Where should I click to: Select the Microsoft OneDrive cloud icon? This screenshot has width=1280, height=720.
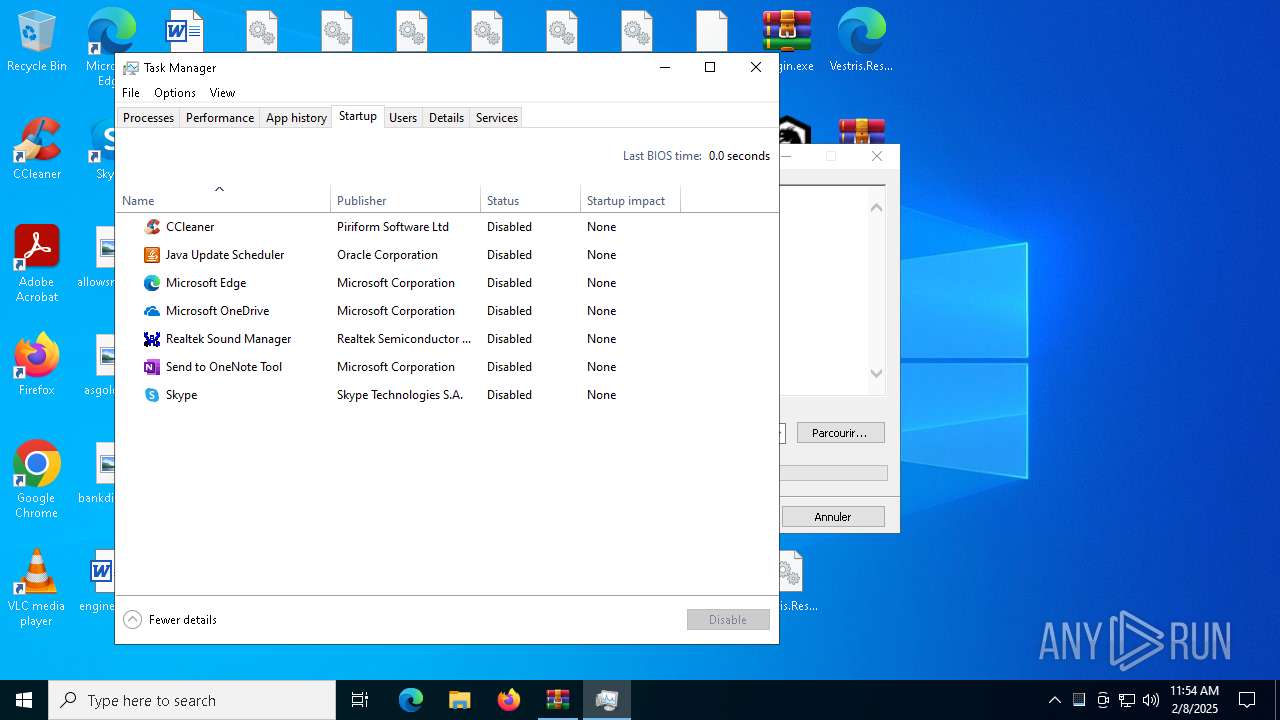[x=152, y=311]
